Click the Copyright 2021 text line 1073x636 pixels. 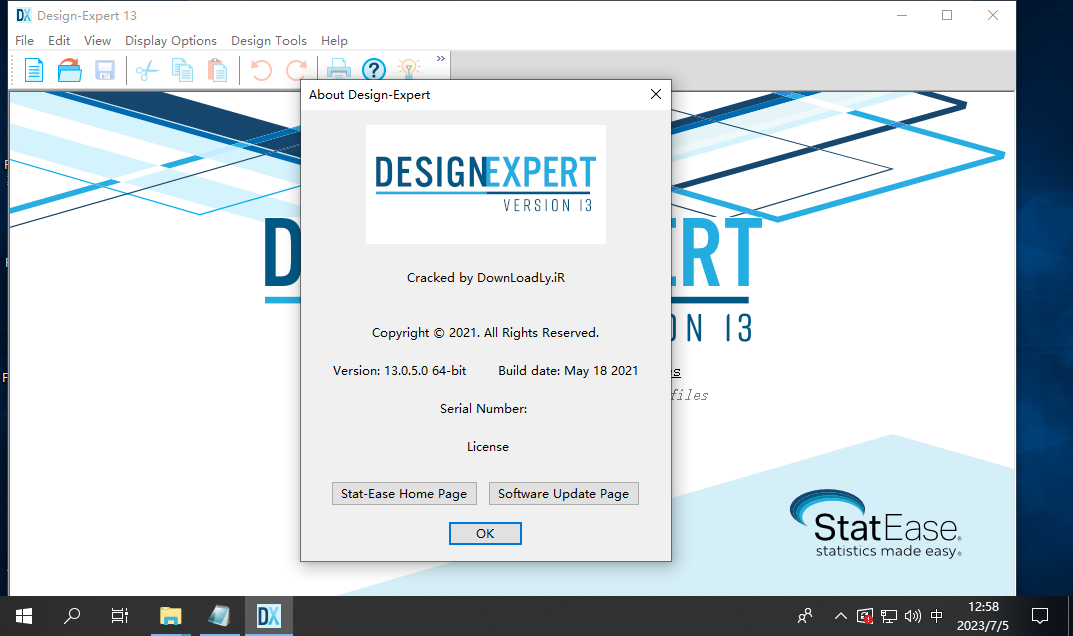[x=485, y=333]
